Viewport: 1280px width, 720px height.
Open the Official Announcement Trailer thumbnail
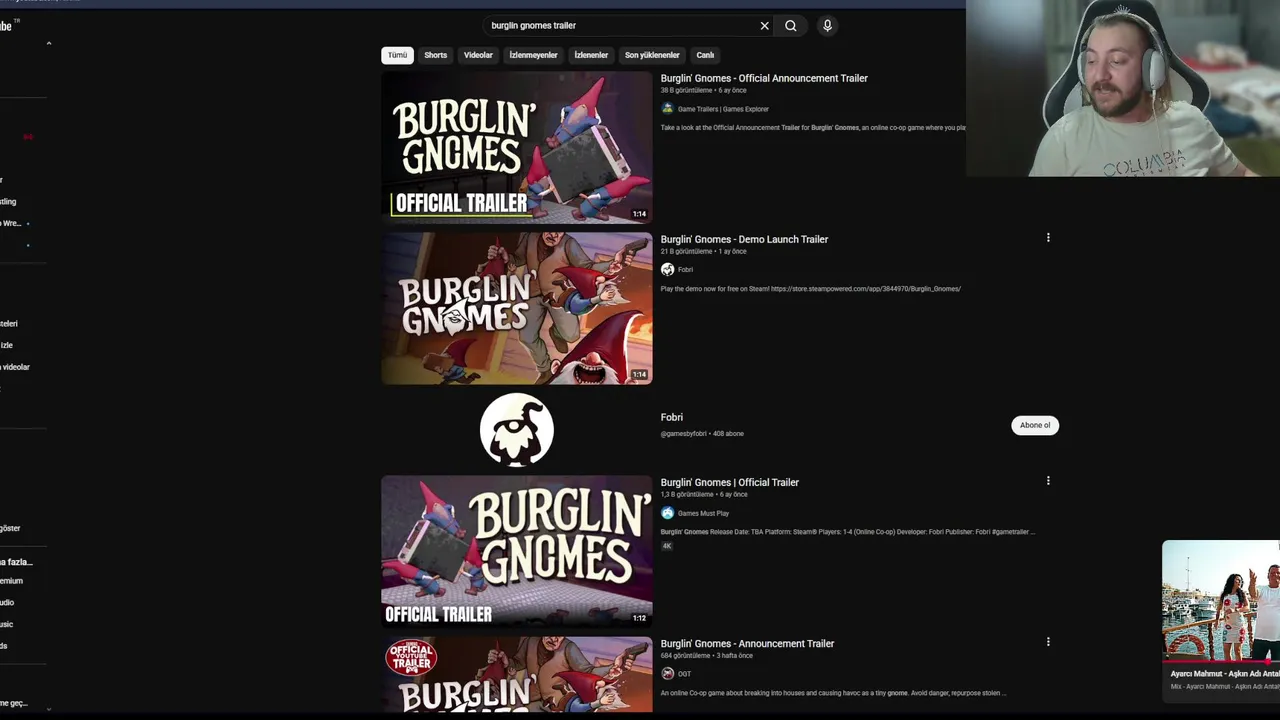click(517, 147)
